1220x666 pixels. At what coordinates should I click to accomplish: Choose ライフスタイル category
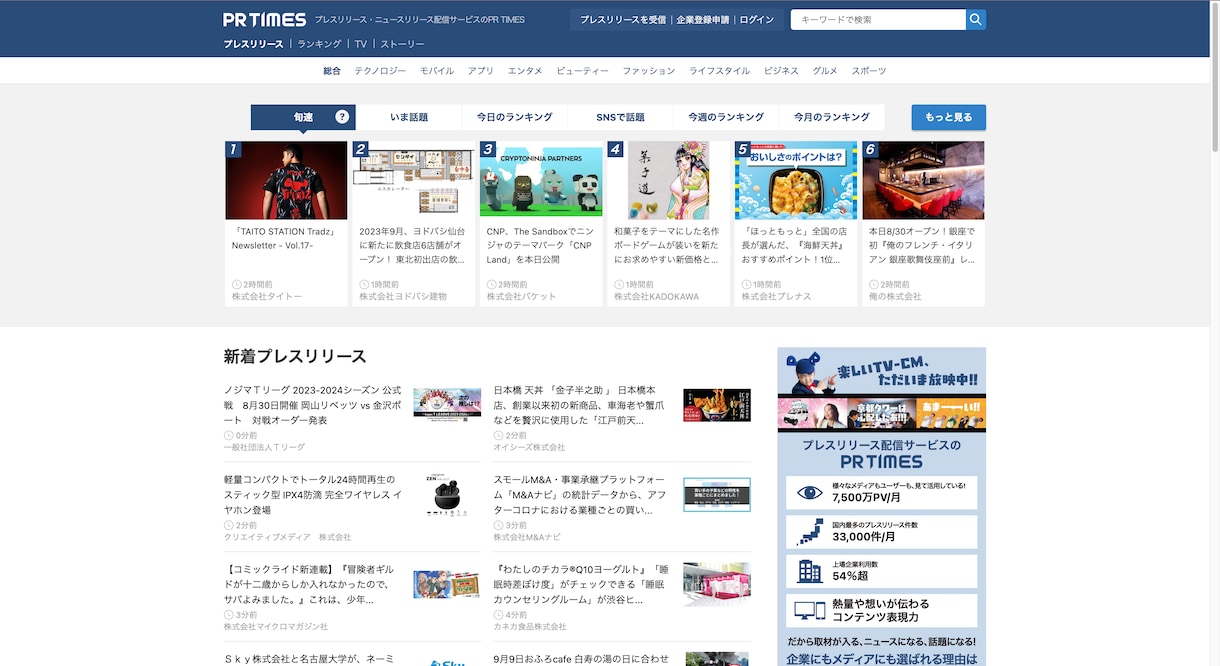pos(720,71)
